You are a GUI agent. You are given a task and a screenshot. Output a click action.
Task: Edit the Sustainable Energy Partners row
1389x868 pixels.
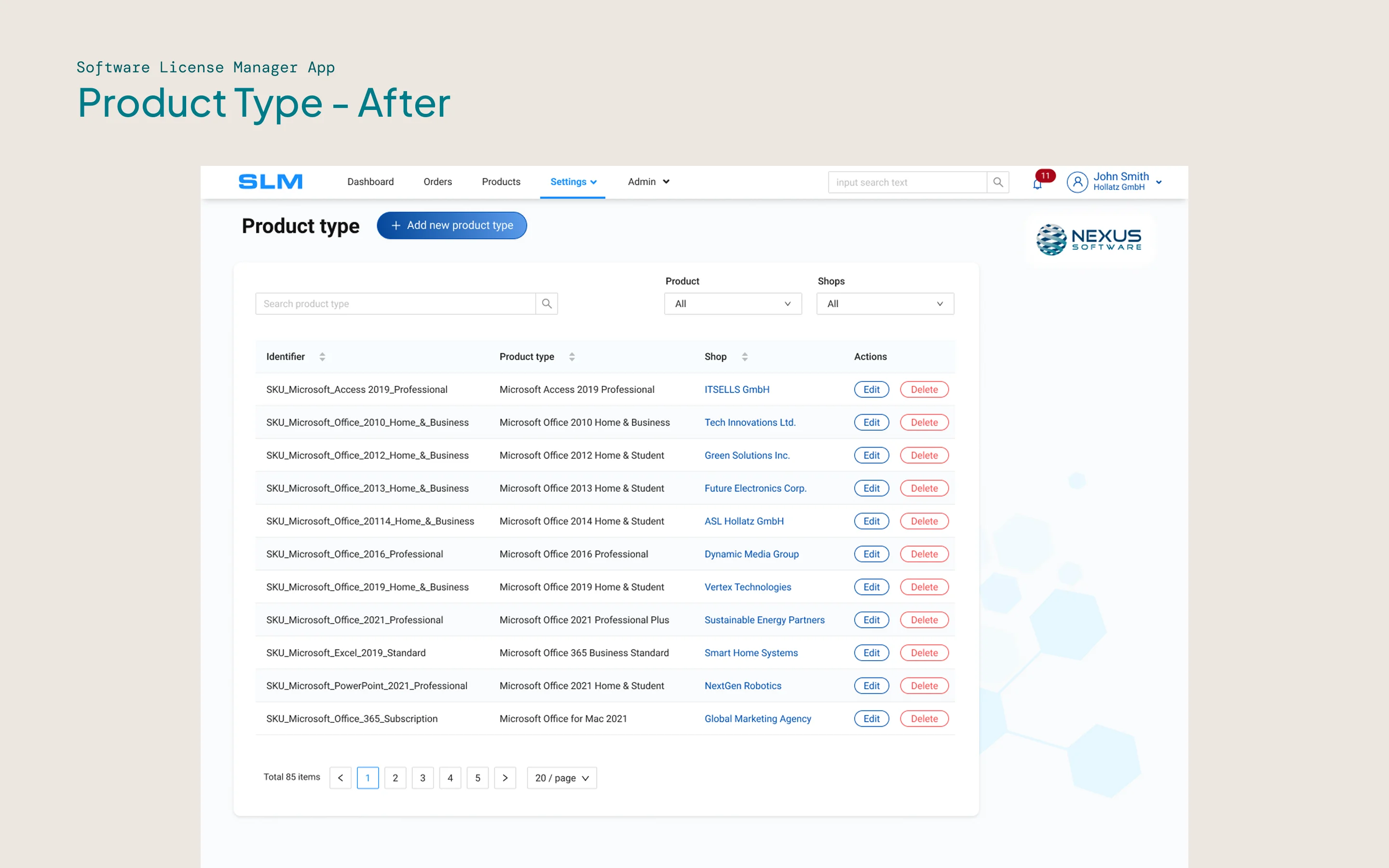(x=872, y=620)
